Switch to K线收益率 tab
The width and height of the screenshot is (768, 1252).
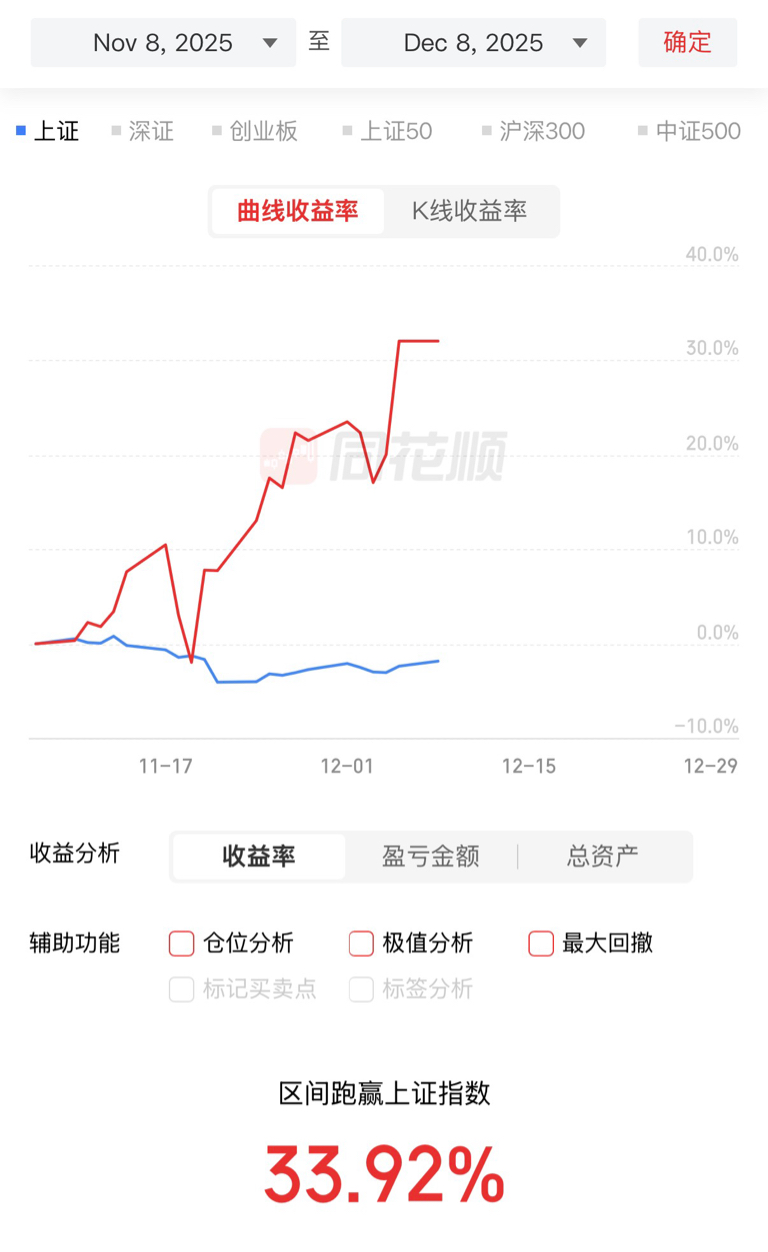469,211
